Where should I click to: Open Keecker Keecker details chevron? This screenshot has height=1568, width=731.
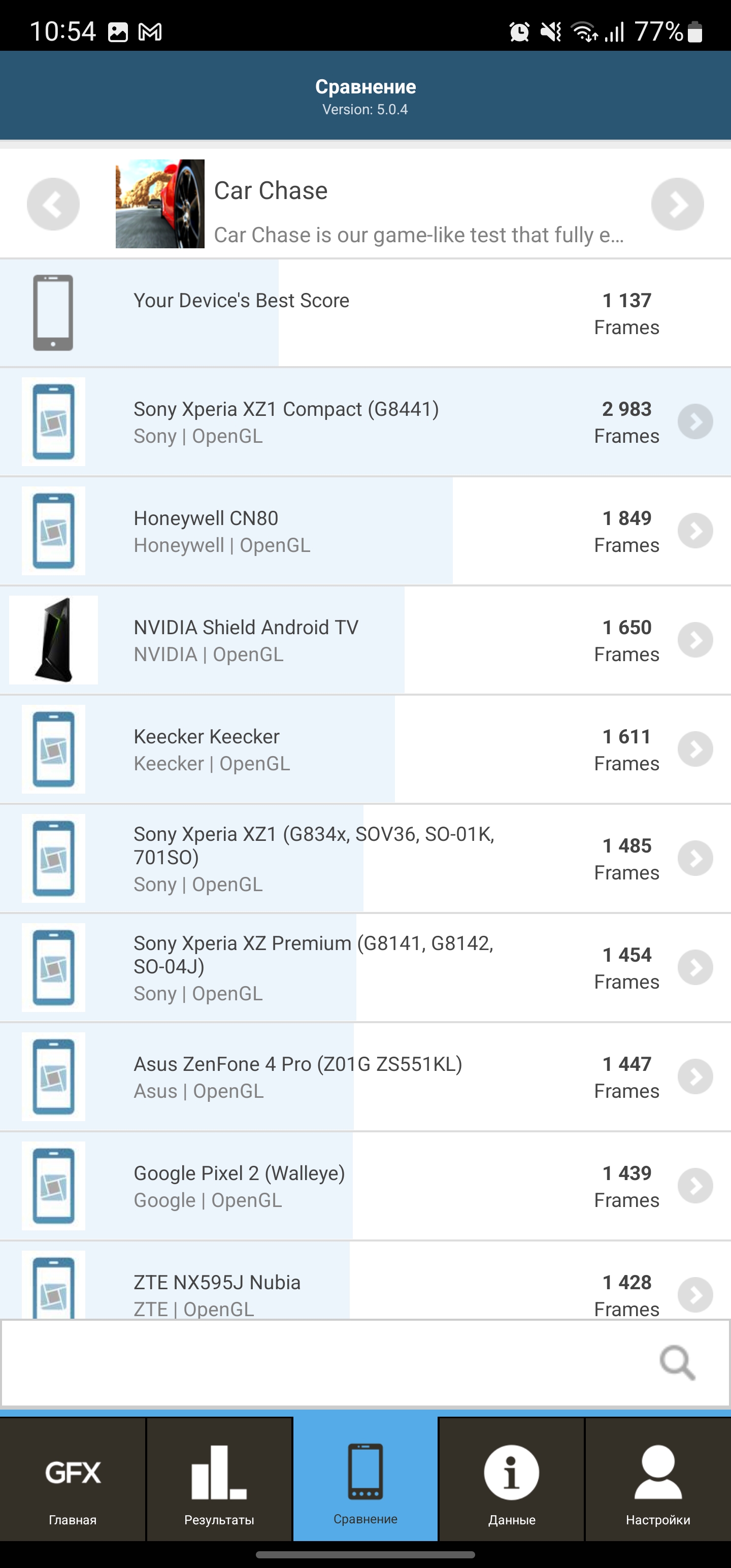(x=695, y=749)
